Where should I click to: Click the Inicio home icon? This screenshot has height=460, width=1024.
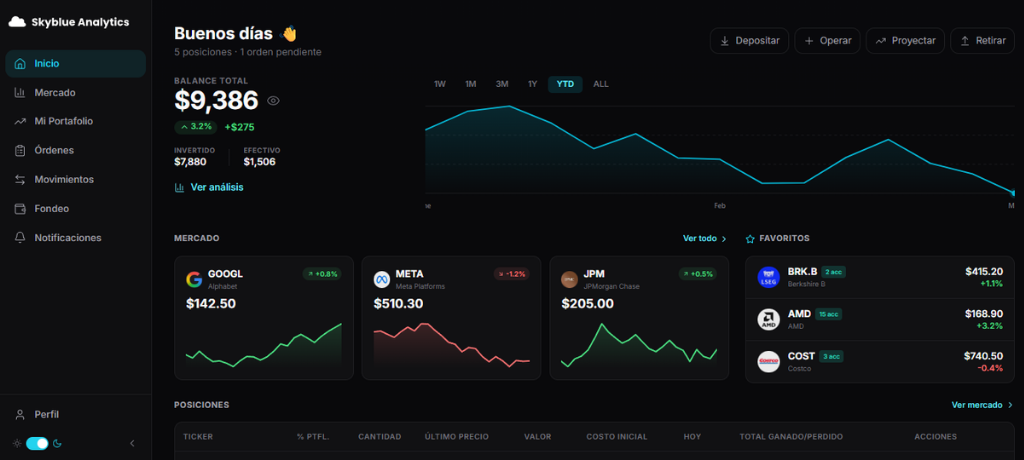[x=20, y=64]
